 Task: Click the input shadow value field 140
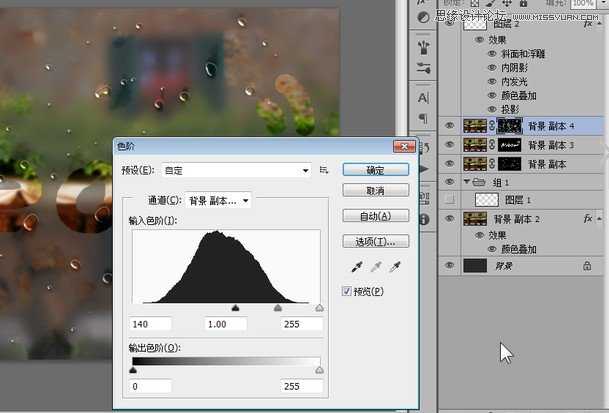pos(151,325)
